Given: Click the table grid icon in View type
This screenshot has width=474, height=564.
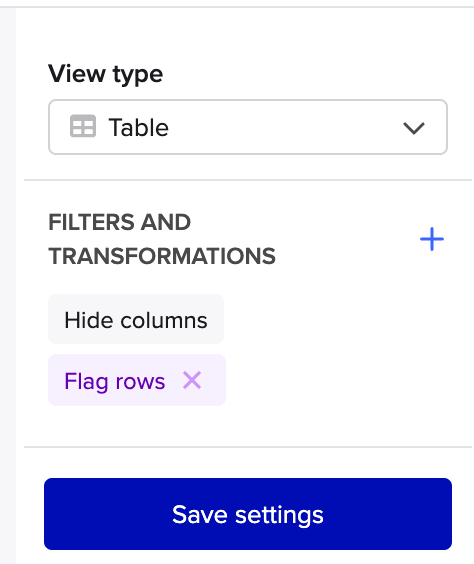Looking at the screenshot, I should 83,126.
